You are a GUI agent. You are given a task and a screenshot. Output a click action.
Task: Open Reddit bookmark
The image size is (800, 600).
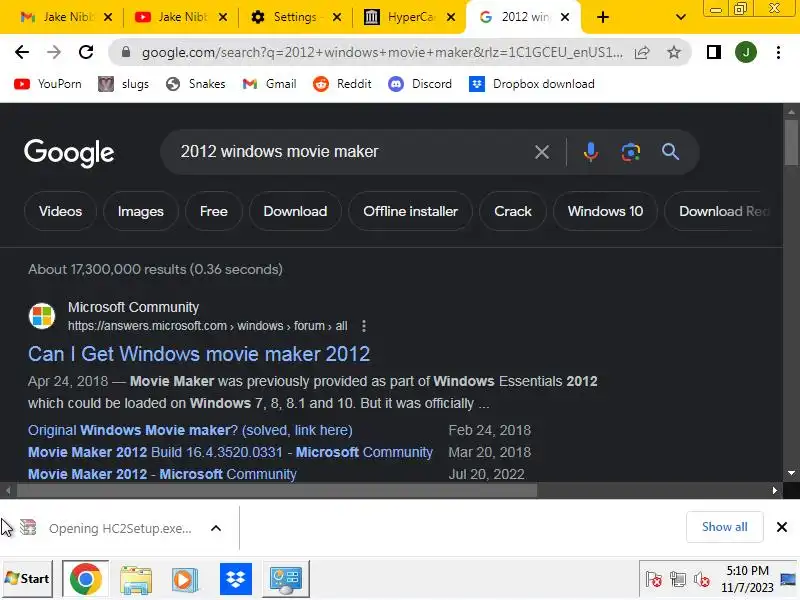click(x=342, y=84)
